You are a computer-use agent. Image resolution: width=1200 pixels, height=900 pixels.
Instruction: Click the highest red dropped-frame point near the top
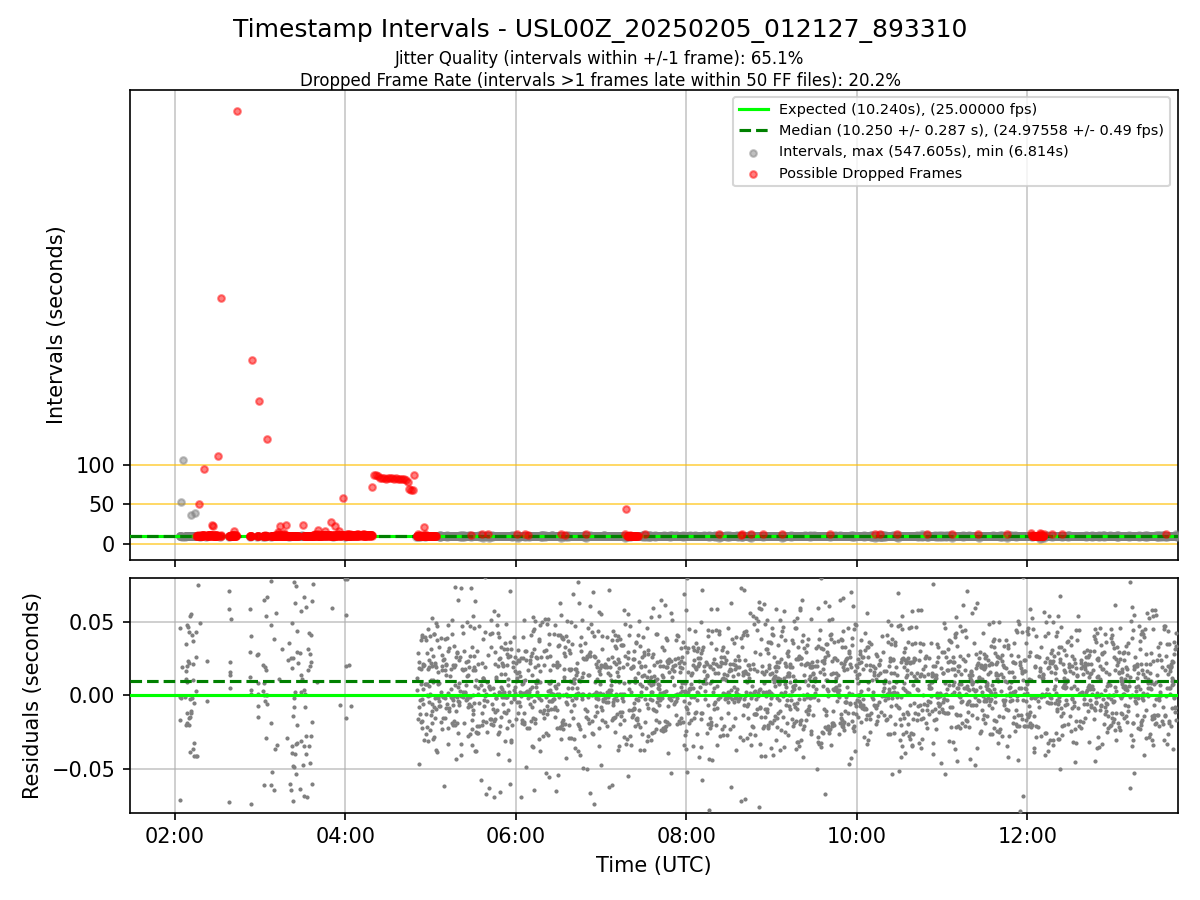coord(237,111)
